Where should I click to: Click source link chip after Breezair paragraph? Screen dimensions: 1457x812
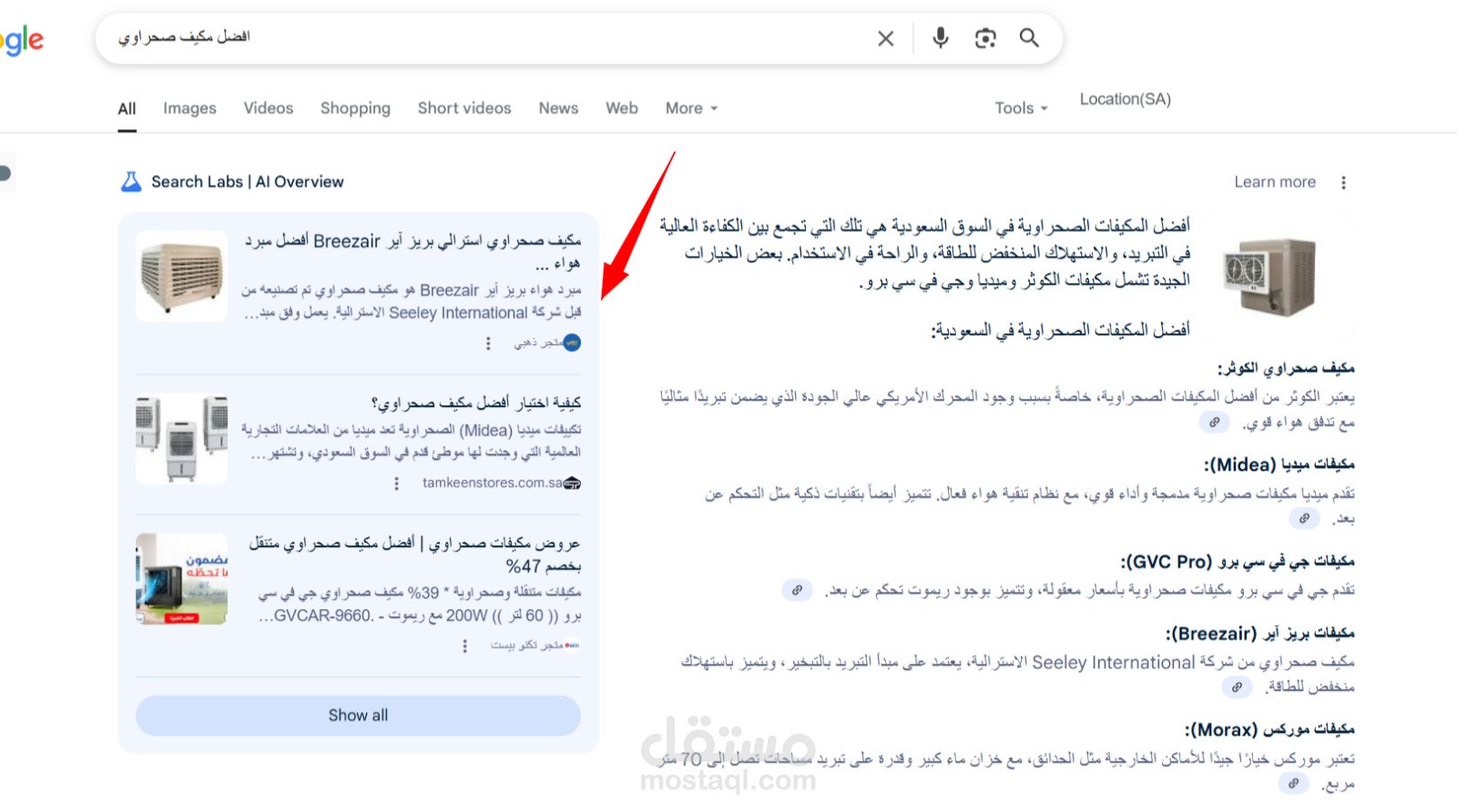coord(1237,686)
